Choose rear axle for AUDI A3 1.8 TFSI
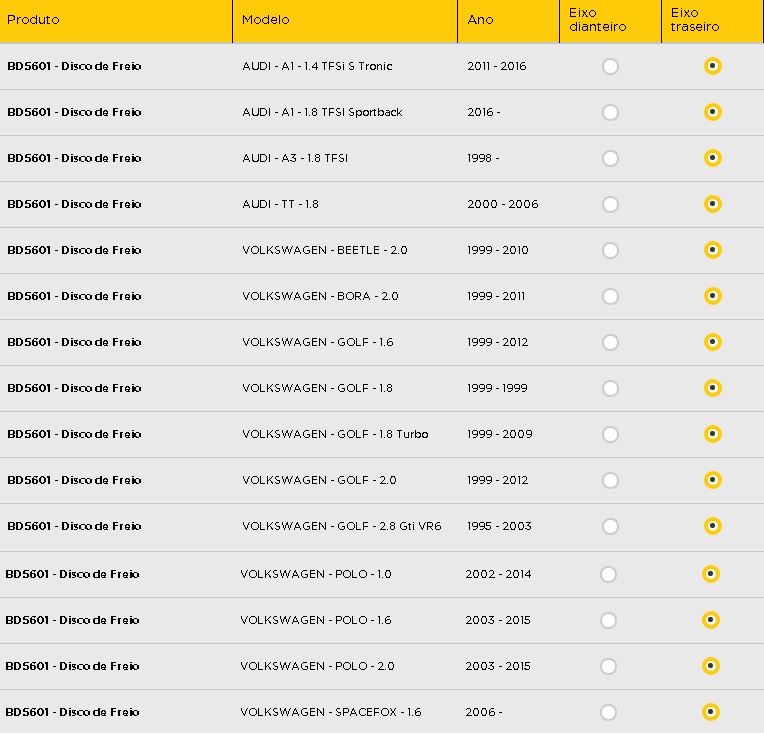Image resolution: width=764 pixels, height=733 pixels. (712, 158)
